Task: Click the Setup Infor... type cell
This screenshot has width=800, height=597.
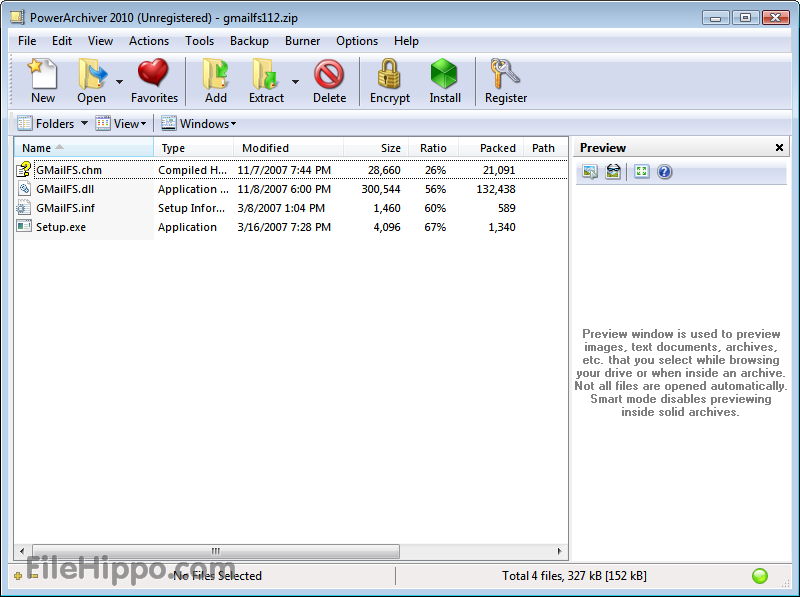Action: 191,208
